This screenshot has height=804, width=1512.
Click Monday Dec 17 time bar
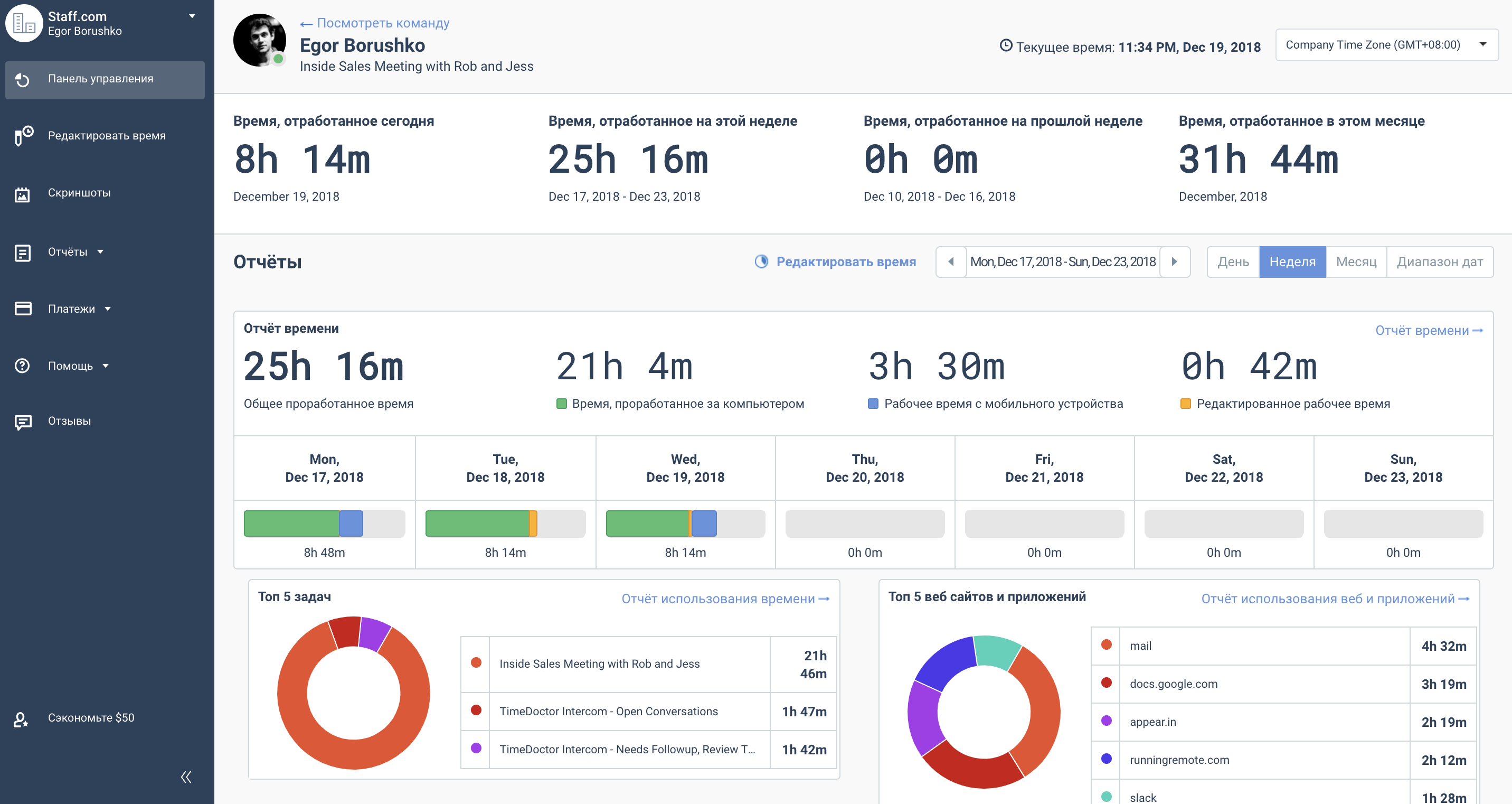click(x=324, y=523)
